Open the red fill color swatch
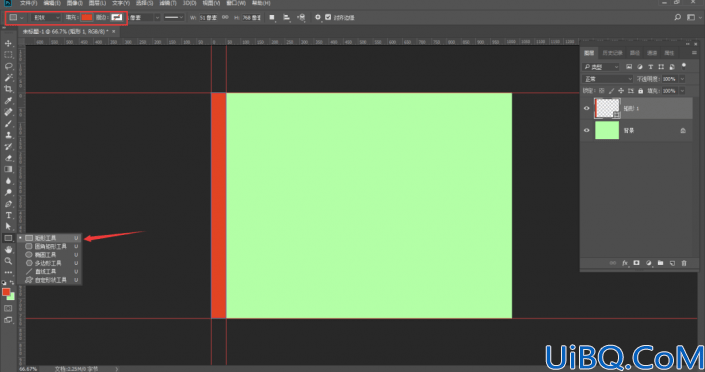This screenshot has width=705, height=372. tap(87, 18)
